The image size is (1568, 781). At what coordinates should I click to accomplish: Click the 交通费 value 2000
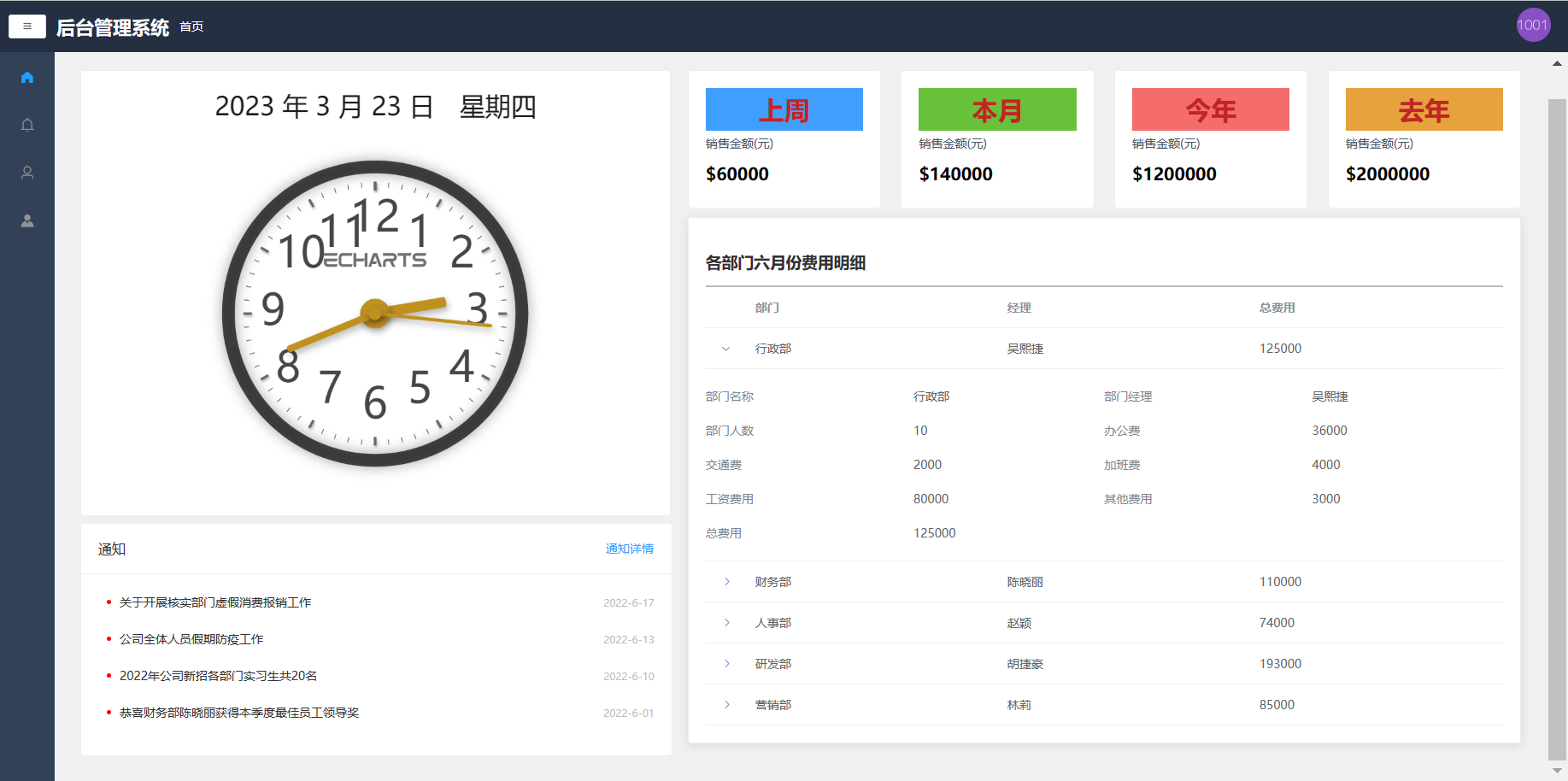pos(927,465)
